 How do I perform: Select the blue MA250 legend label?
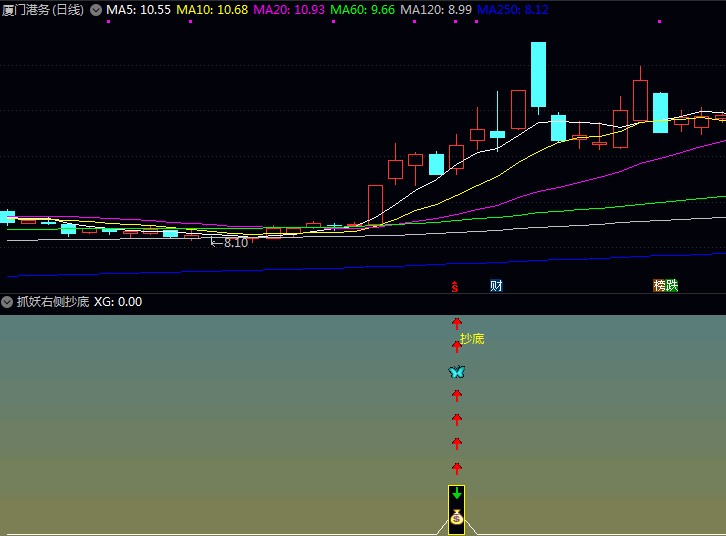coord(512,10)
